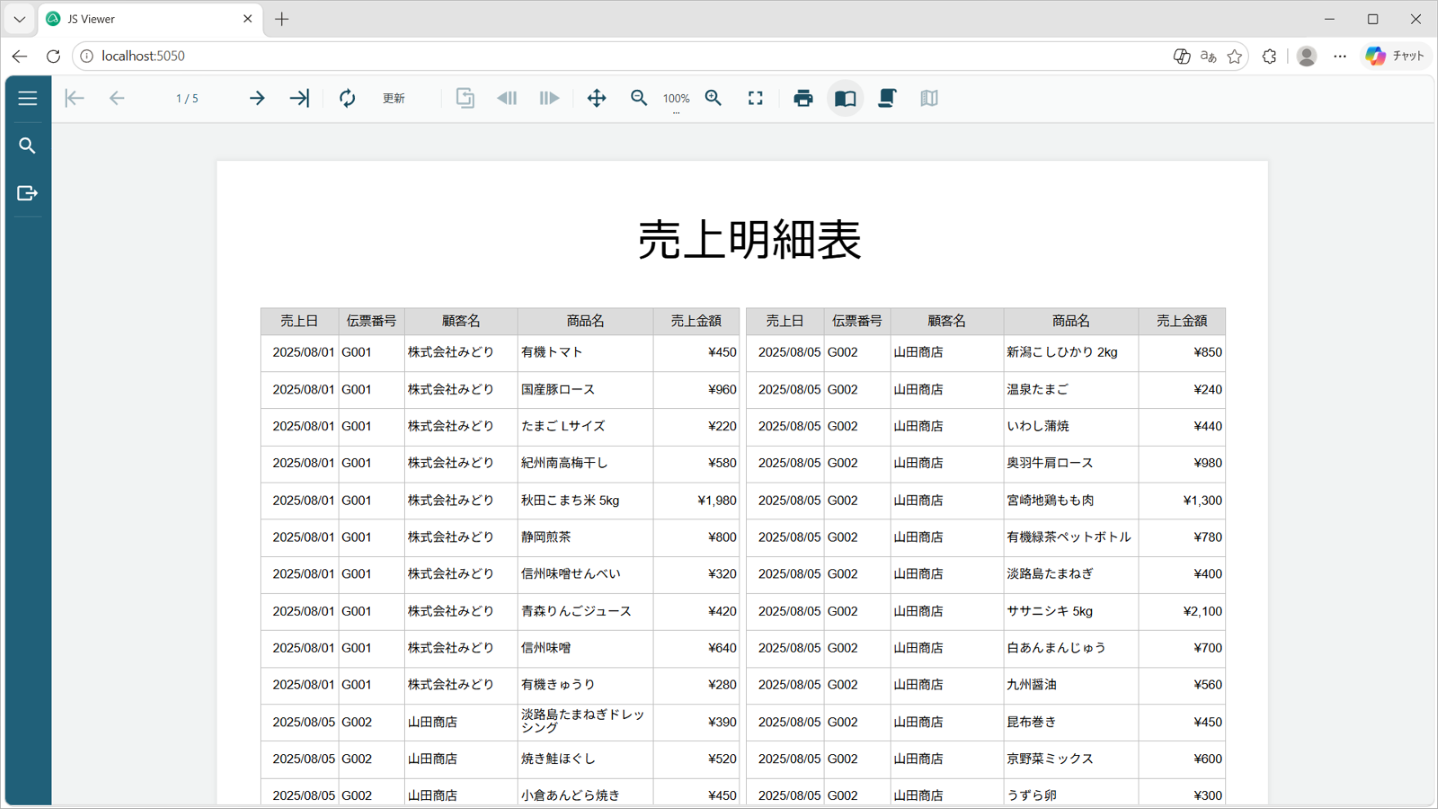Open the tab search dropdown chevron

point(19,19)
